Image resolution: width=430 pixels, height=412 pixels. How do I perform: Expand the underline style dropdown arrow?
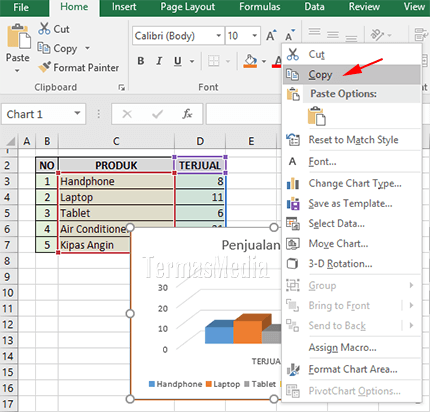pos(192,61)
